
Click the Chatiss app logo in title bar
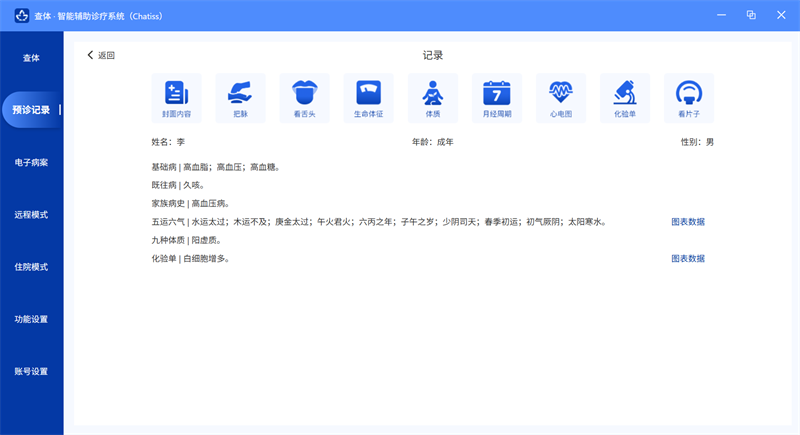21,16
